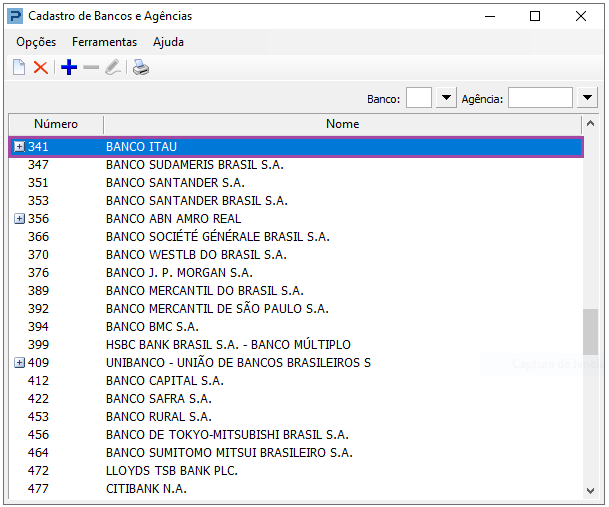
Task: Click the new document toolbar icon
Action: [19, 67]
